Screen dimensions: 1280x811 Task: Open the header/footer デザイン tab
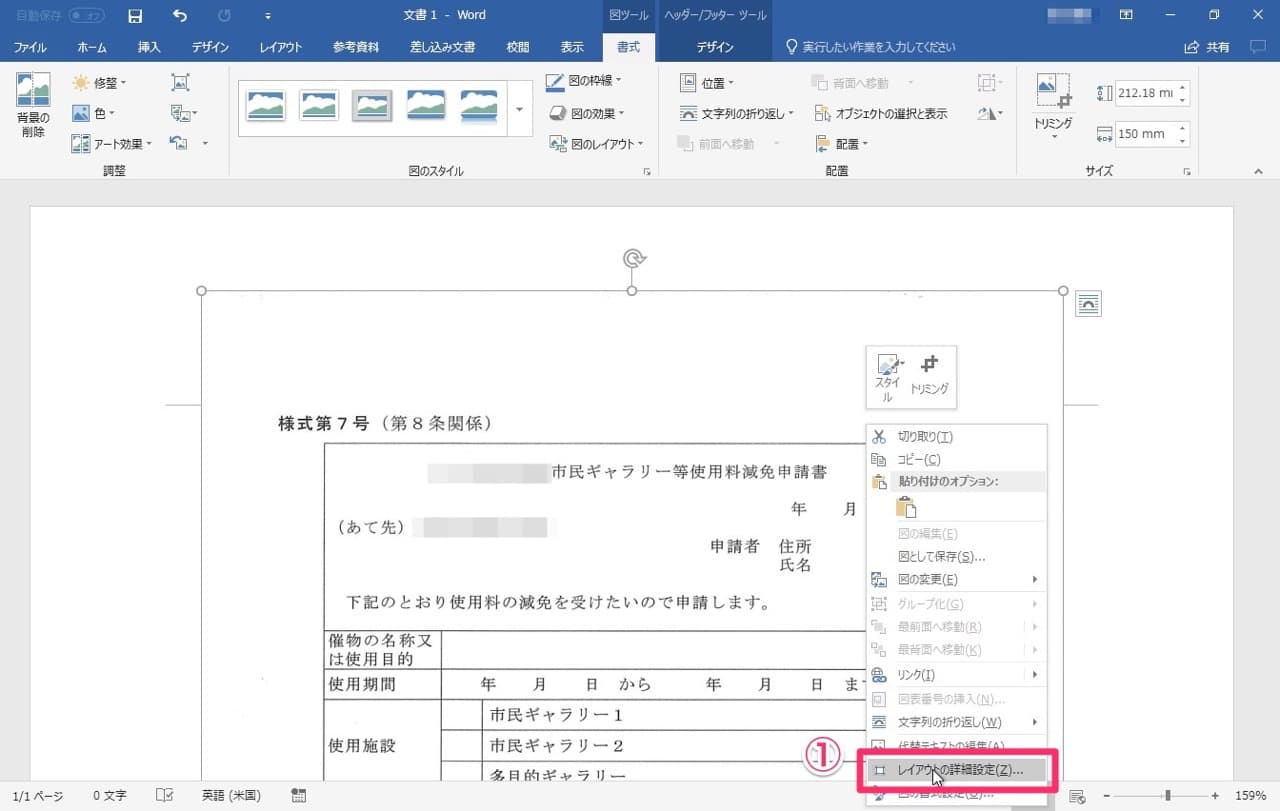[715, 47]
